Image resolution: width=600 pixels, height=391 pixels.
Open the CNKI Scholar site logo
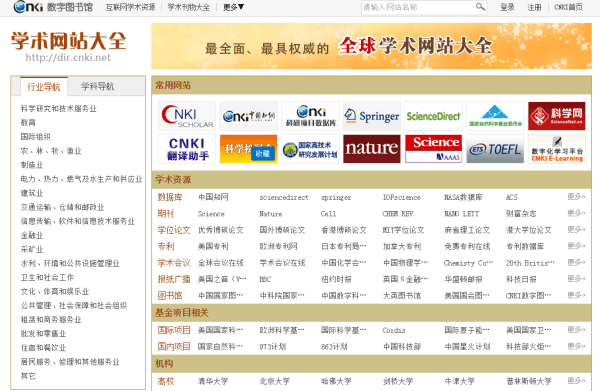tap(187, 116)
